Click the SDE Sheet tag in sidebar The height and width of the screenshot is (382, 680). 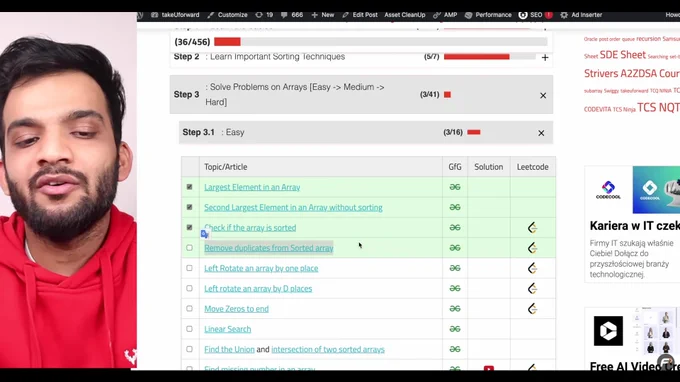point(622,55)
